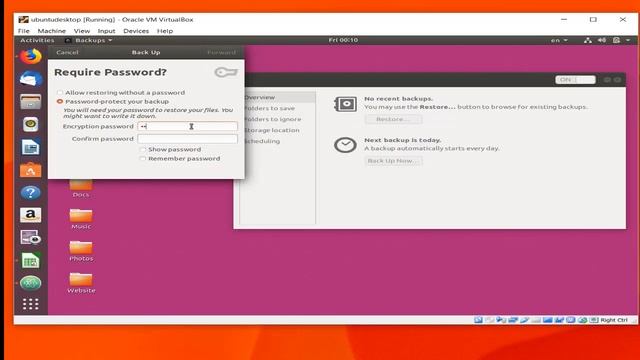Enable the Remember password checkbox
The image size is (640, 360).
tap(142, 158)
